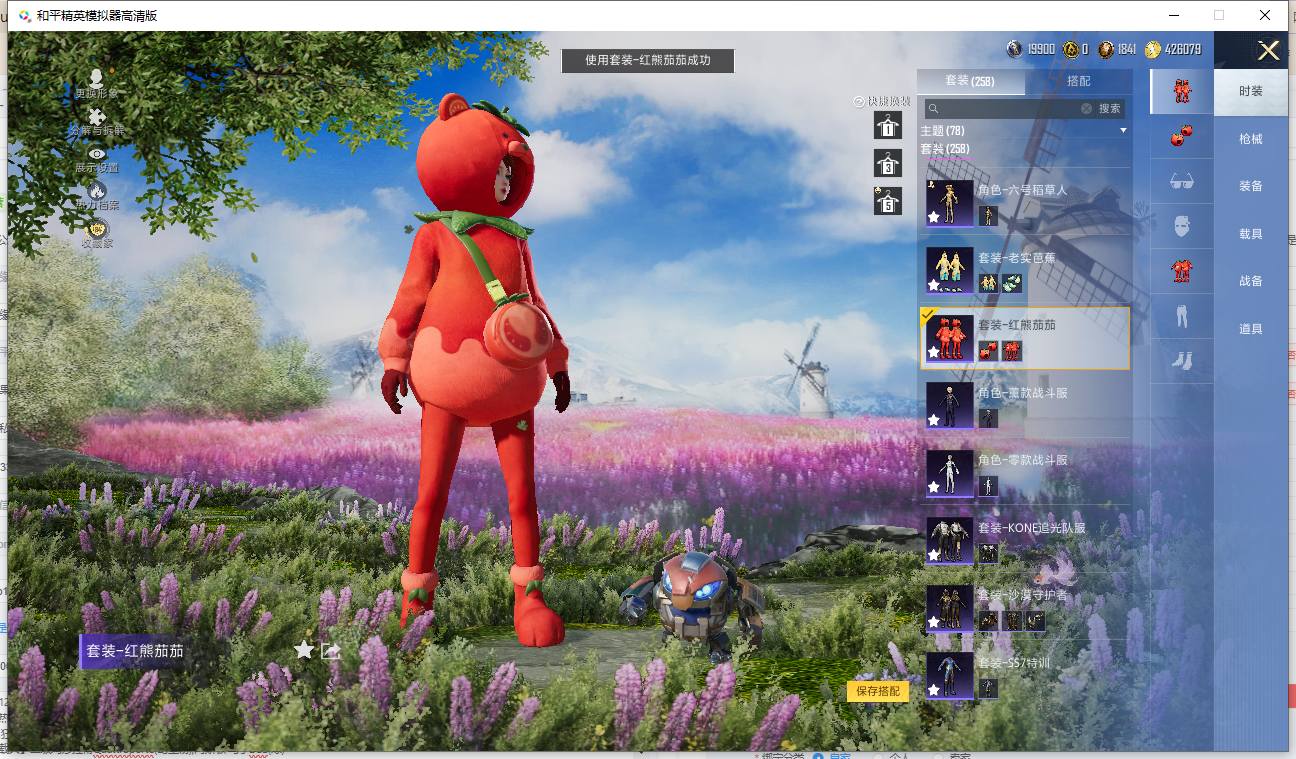
Task: Click the 搜索 search button
Action: coord(1110,108)
